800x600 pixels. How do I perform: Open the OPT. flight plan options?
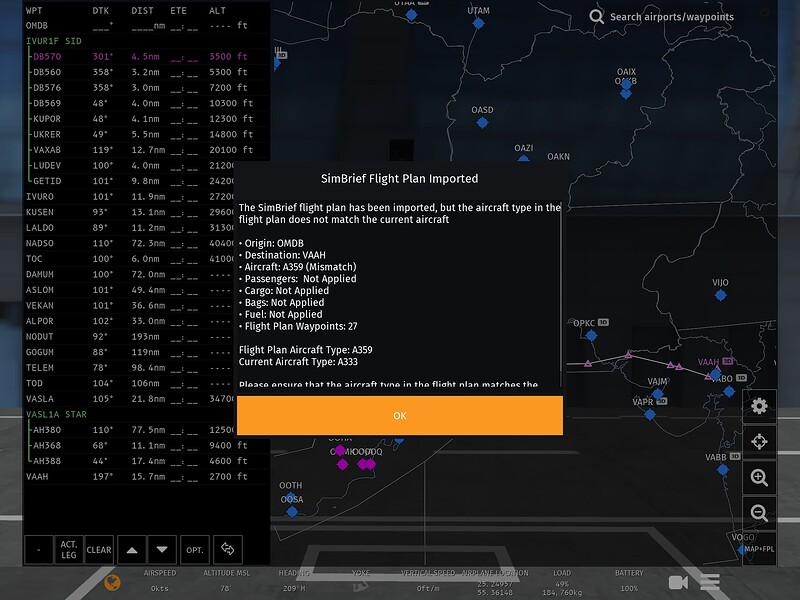[194, 549]
